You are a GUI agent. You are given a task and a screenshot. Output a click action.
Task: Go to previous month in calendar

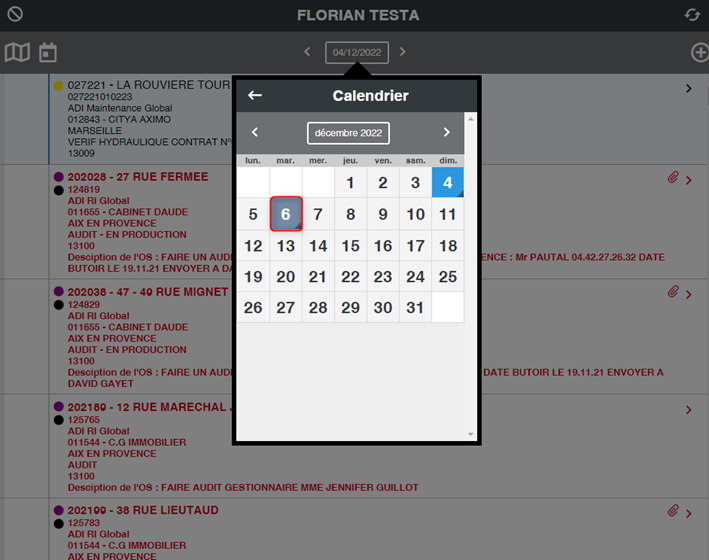click(x=255, y=132)
